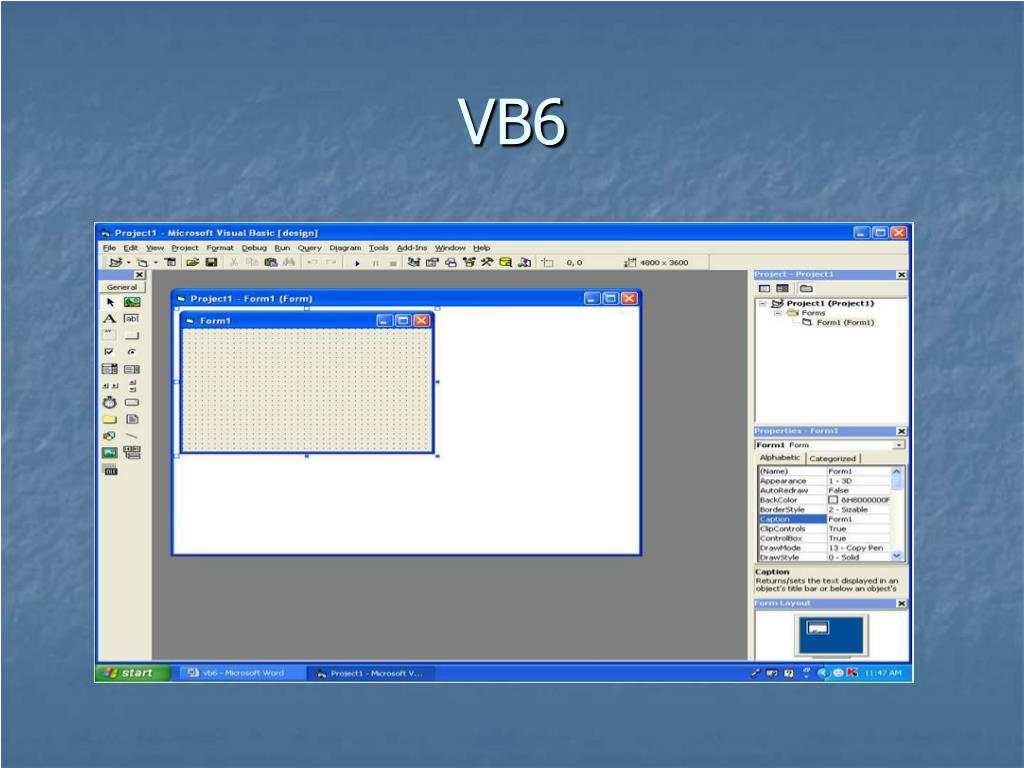Click the form thumbnail in Form Layout
This screenshot has height=768, width=1024.
click(818, 628)
